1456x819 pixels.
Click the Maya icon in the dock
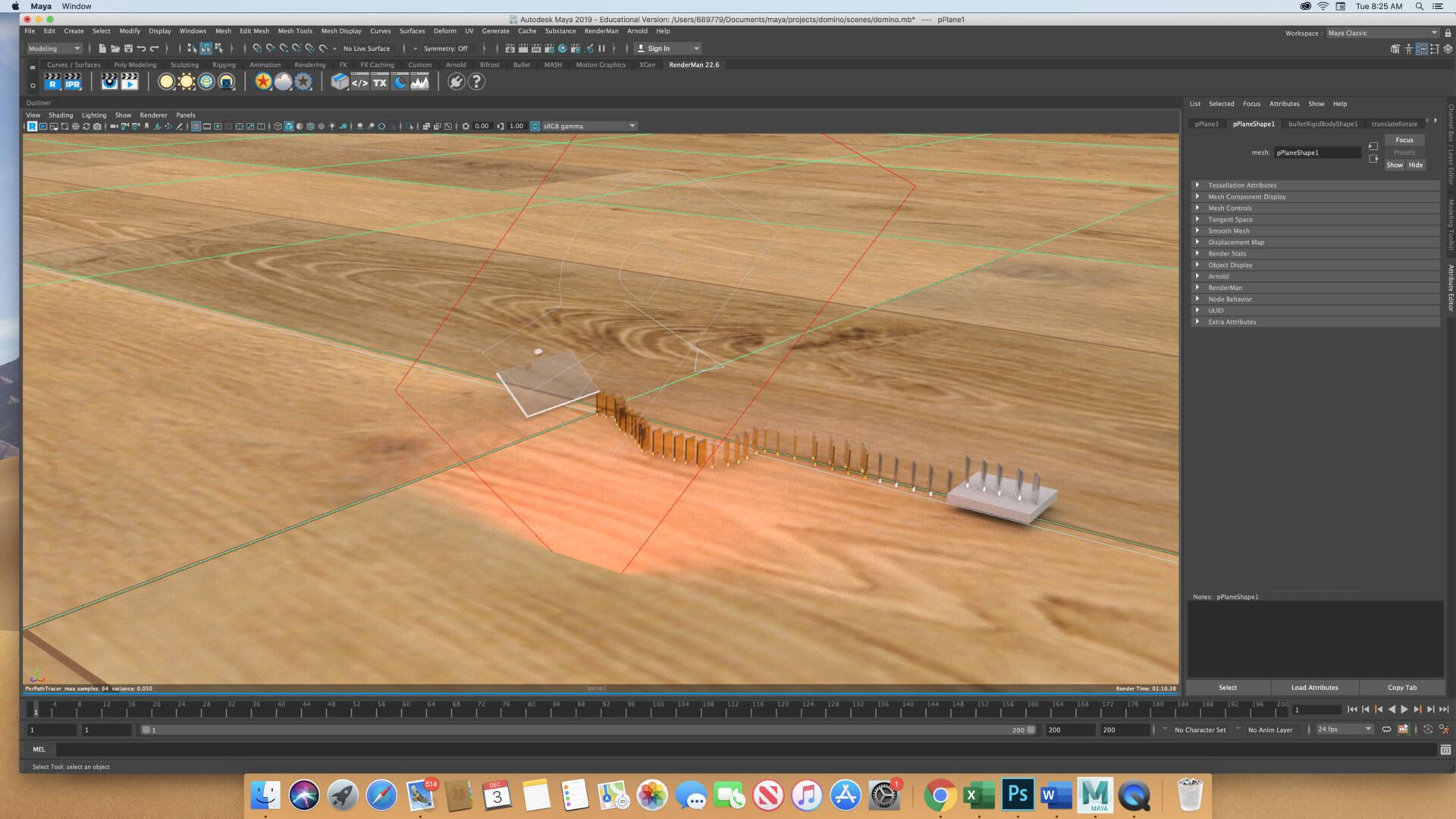tap(1094, 795)
